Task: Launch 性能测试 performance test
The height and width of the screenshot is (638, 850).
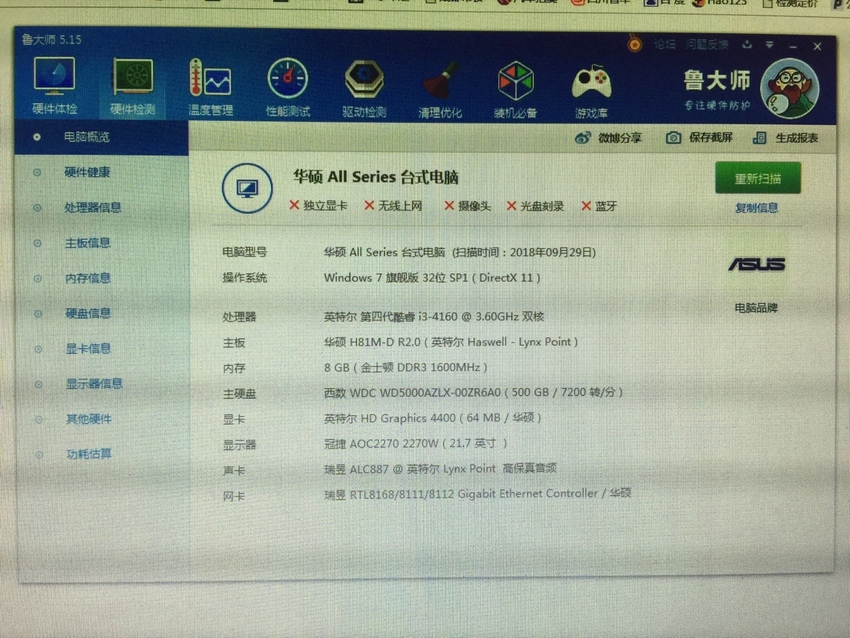Action: [288, 88]
